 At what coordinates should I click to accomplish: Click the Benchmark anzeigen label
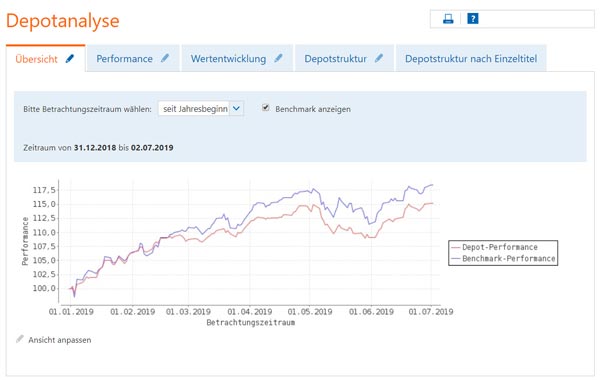coord(313,109)
